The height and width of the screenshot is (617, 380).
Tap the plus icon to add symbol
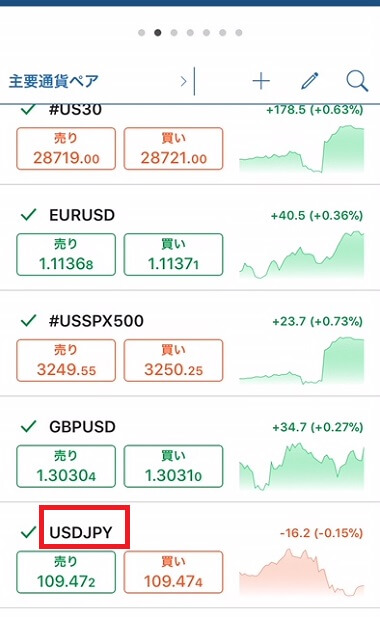(261, 81)
